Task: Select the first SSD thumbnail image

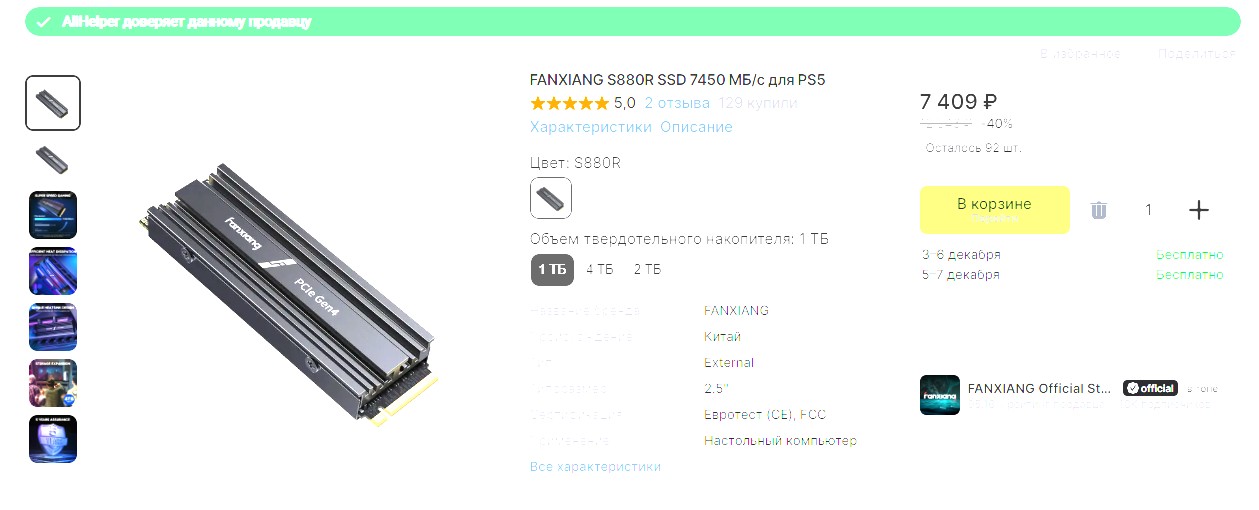Action: tap(53, 103)
